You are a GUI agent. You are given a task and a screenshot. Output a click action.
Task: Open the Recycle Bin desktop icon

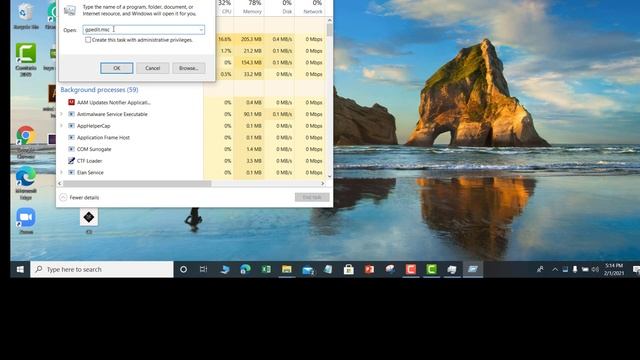pyautogui.click(x=26, y=16)
